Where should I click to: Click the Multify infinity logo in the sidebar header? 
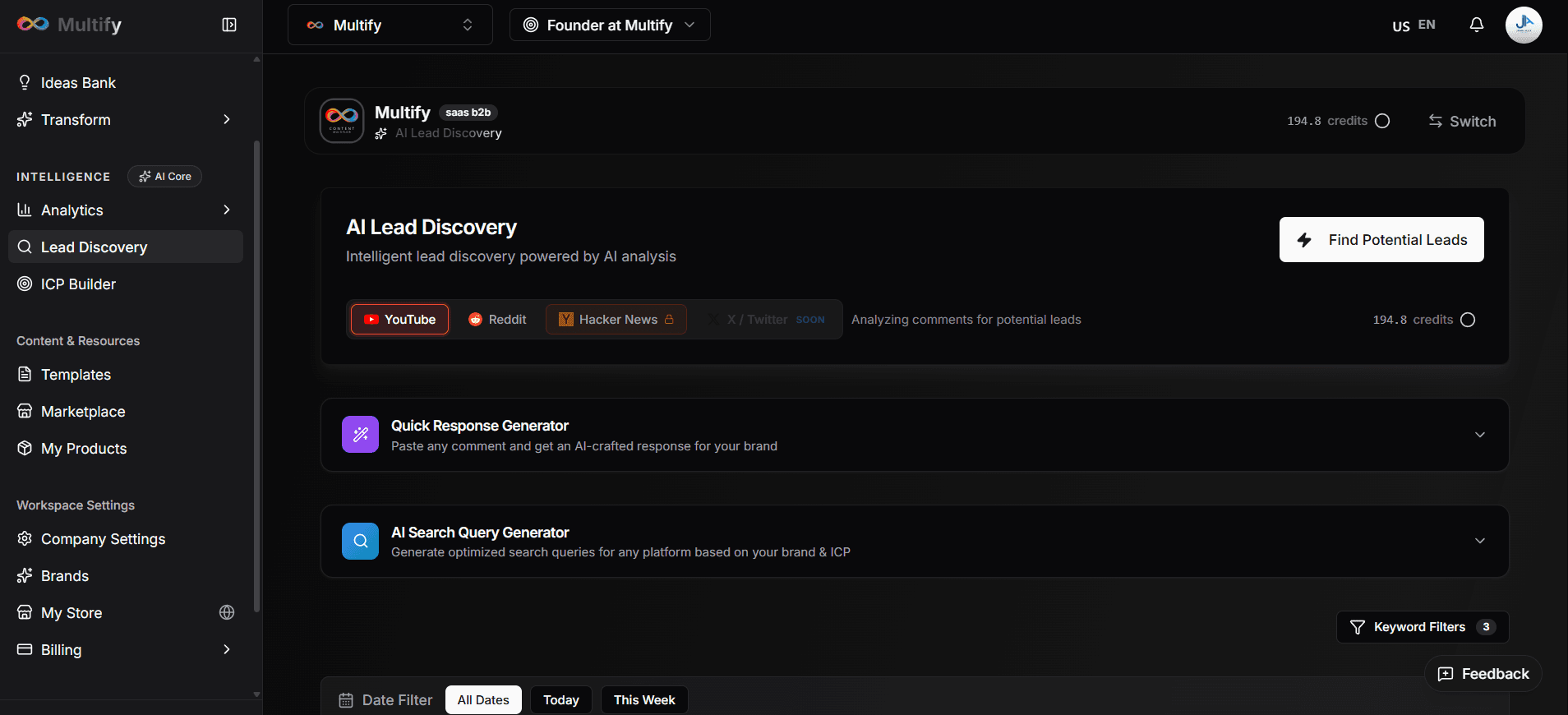[x=33, y=24]
